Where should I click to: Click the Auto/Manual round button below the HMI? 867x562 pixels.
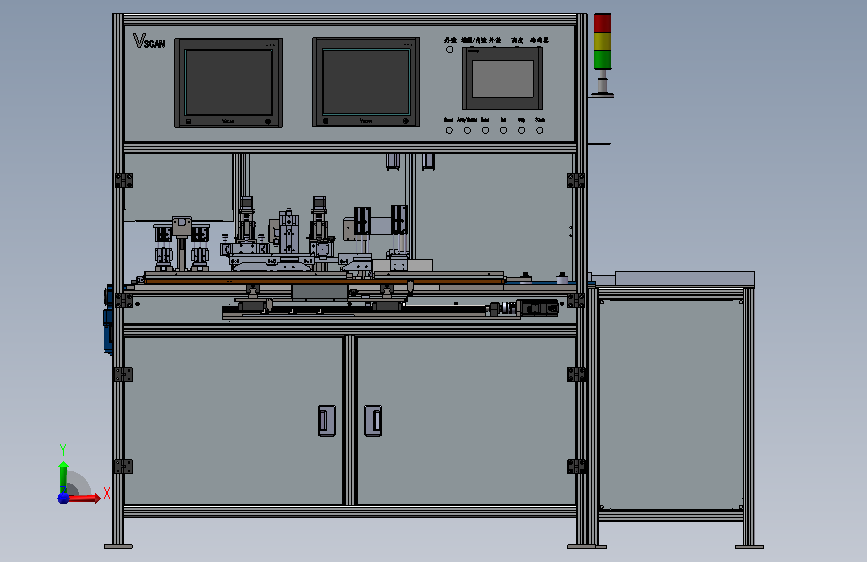click(467, 131)
